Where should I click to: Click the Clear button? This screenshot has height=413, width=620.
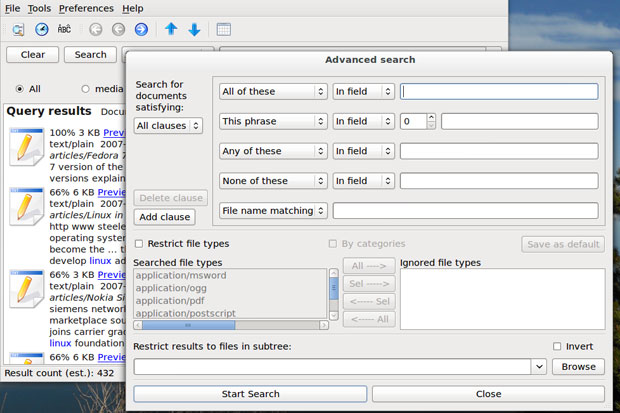click(x=32, y=55)
